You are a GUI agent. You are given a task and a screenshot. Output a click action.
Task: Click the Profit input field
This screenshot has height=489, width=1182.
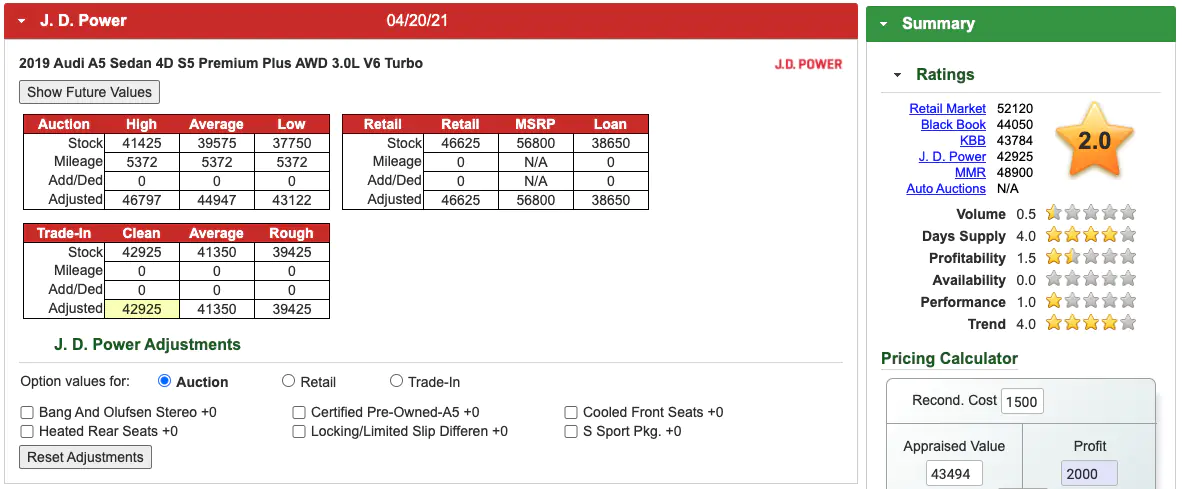point(1089,474)
